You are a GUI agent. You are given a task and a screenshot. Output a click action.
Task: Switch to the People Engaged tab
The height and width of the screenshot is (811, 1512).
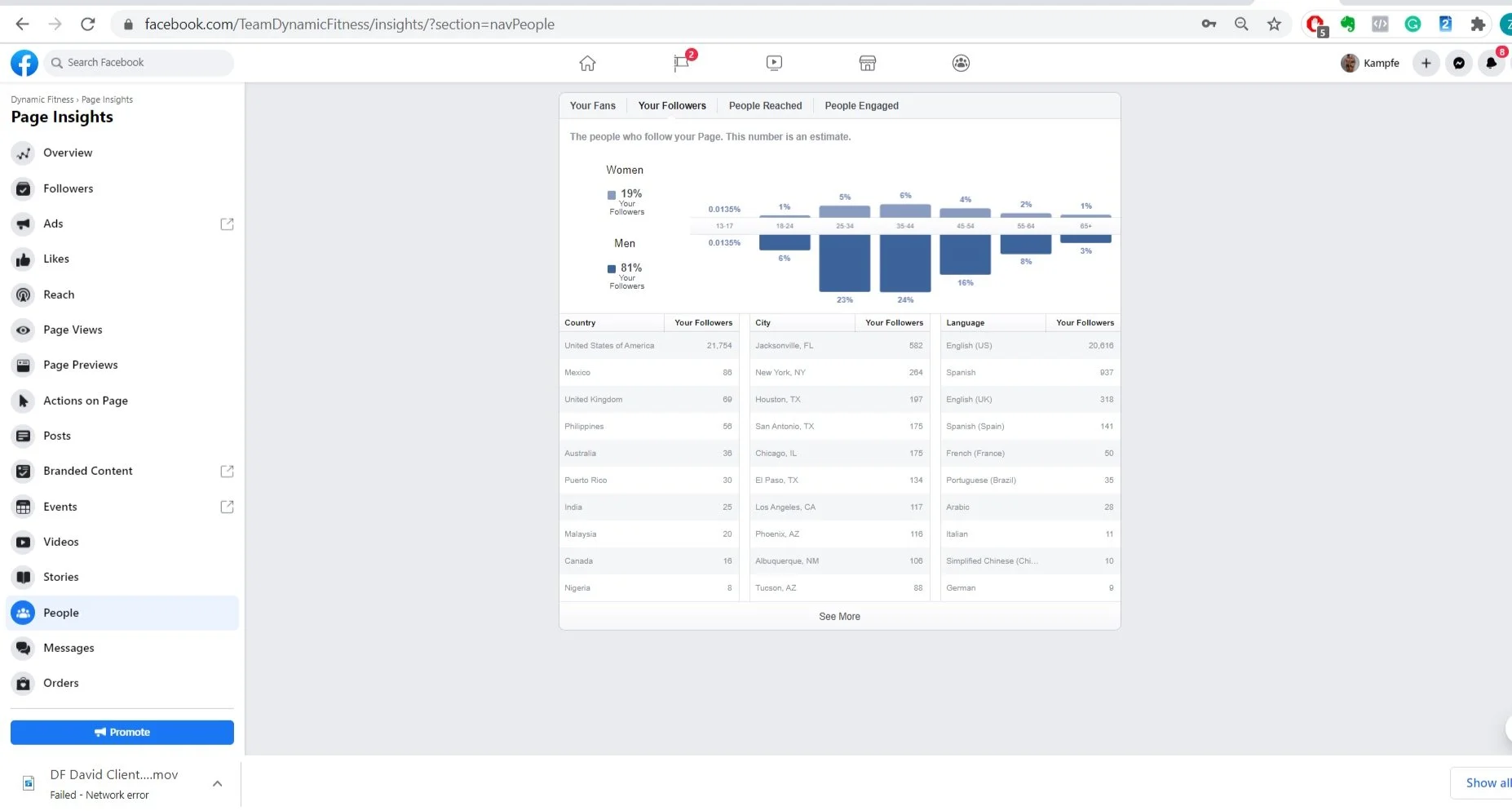(861, 105)
